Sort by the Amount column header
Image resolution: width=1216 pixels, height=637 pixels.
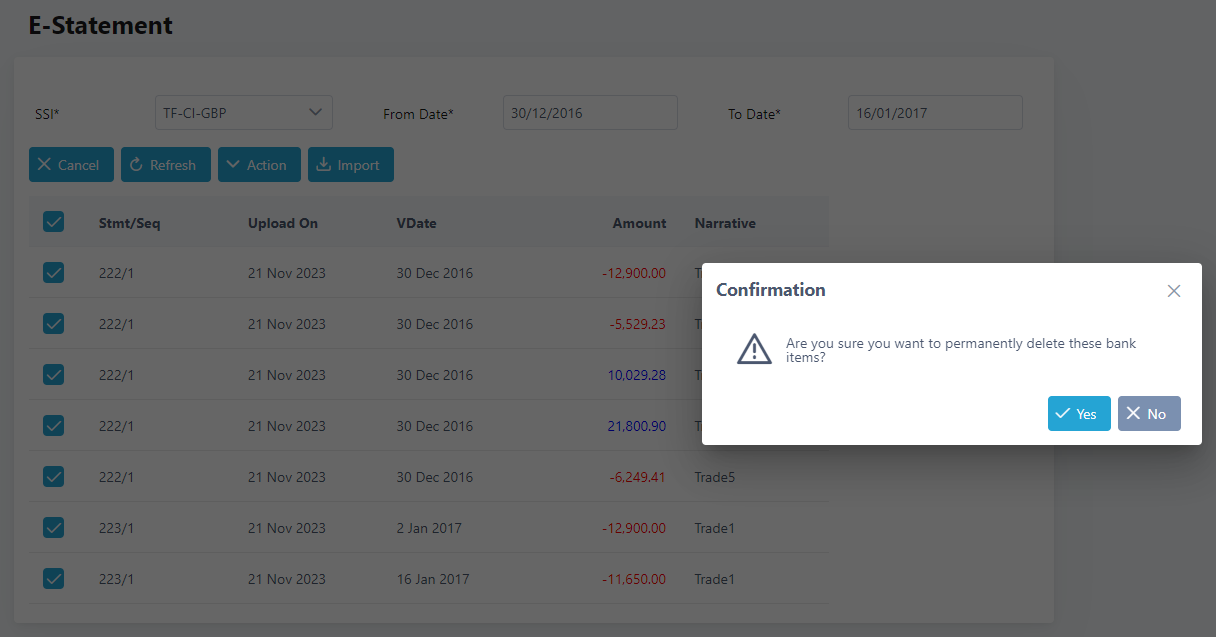tap(639, 223)
